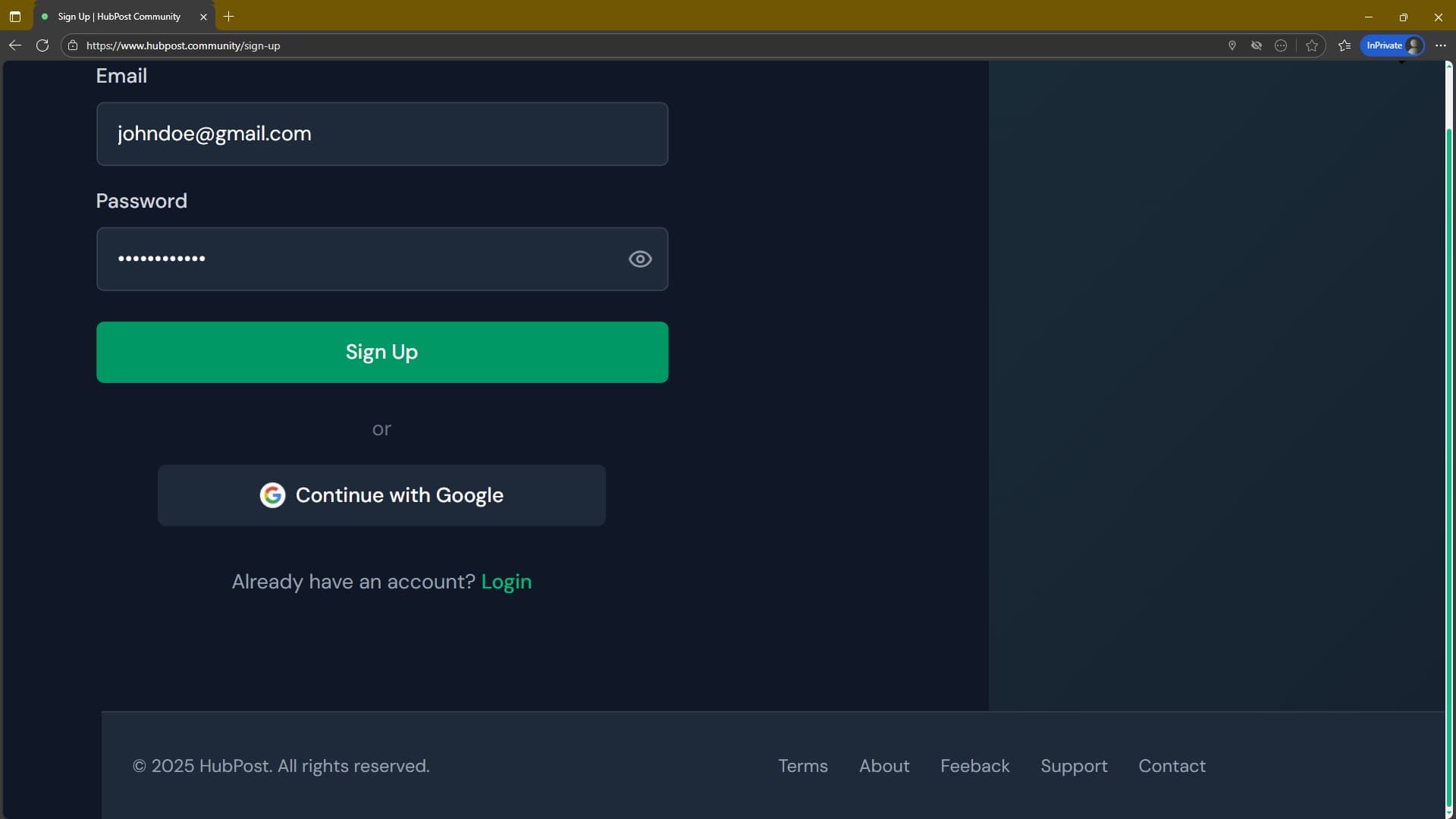Open the face icon in address bar
This screenshot has height=819, width=1456.
click(1281, 45)
